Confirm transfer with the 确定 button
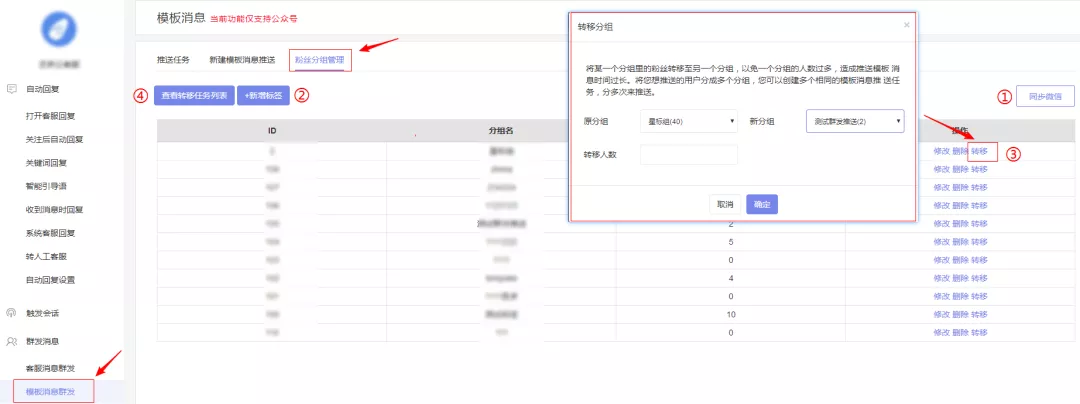Viewport: 1080px width, 404px height. coord(762,204)
